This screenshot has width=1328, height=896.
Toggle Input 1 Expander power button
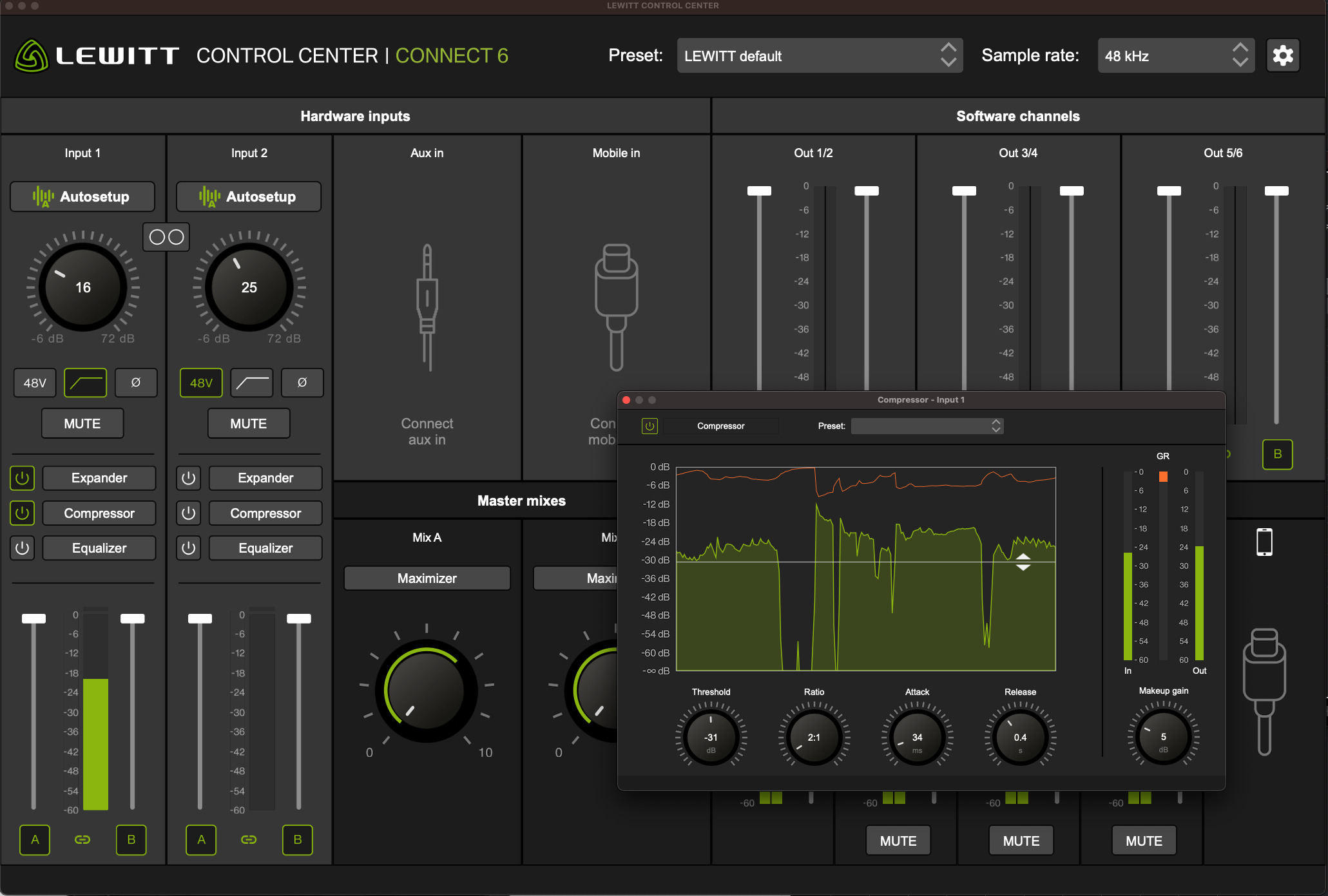click(x=23, y=478)
